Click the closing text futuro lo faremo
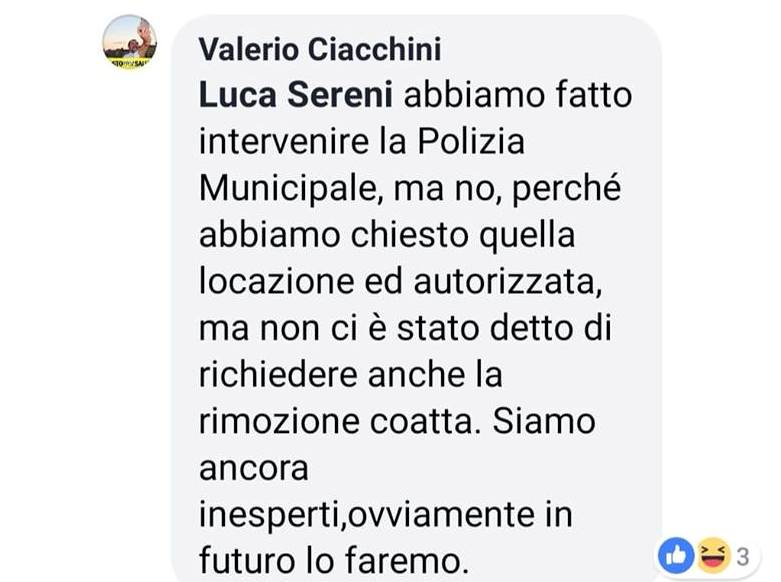 coord(334,561)
